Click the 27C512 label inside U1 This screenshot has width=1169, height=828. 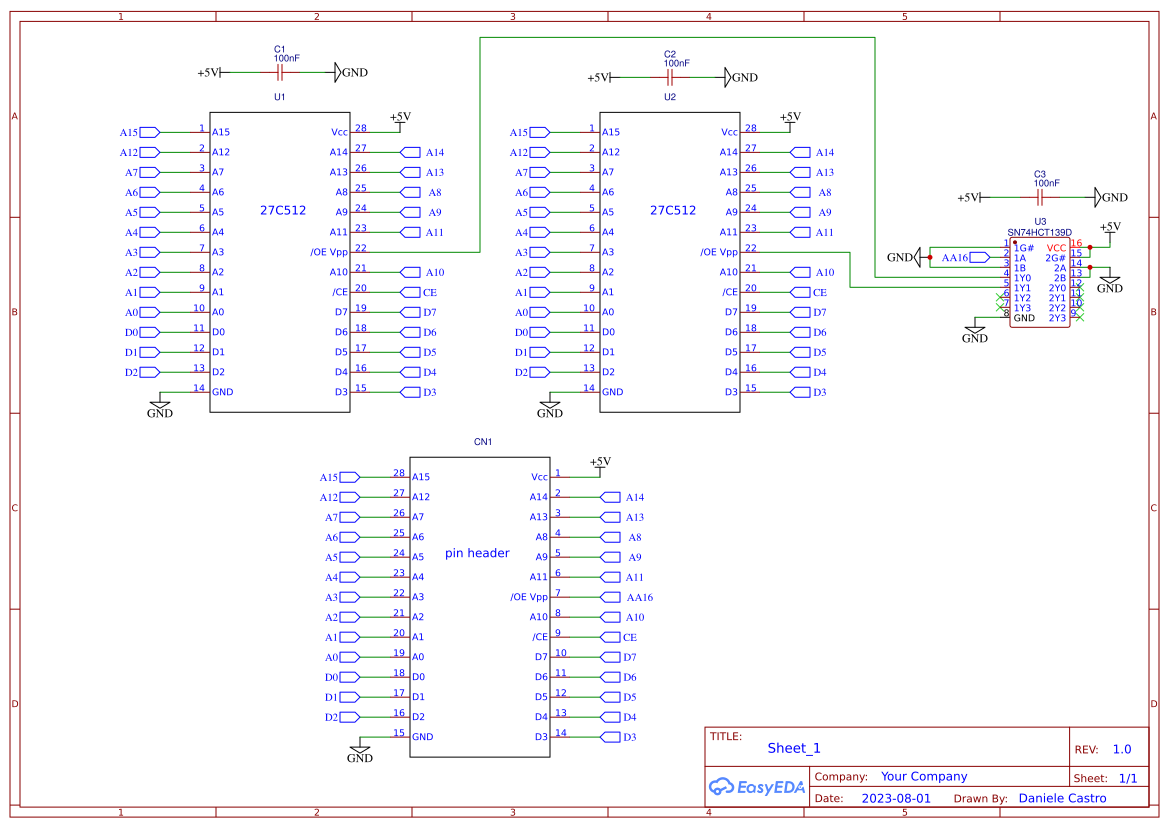coord(282,211)
